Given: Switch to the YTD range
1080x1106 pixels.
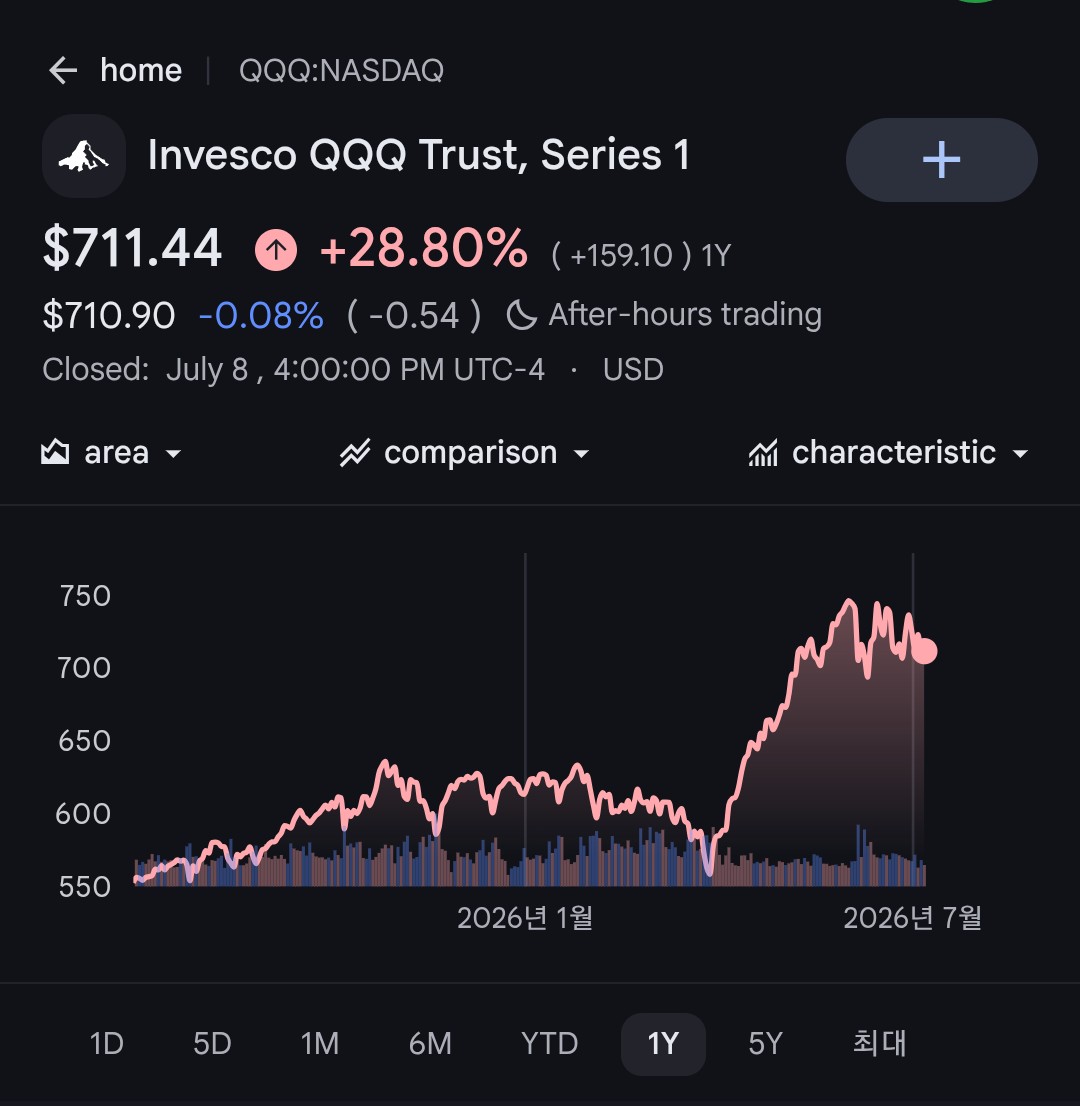Looking at the screenshot, I should tap(550, 1043).
